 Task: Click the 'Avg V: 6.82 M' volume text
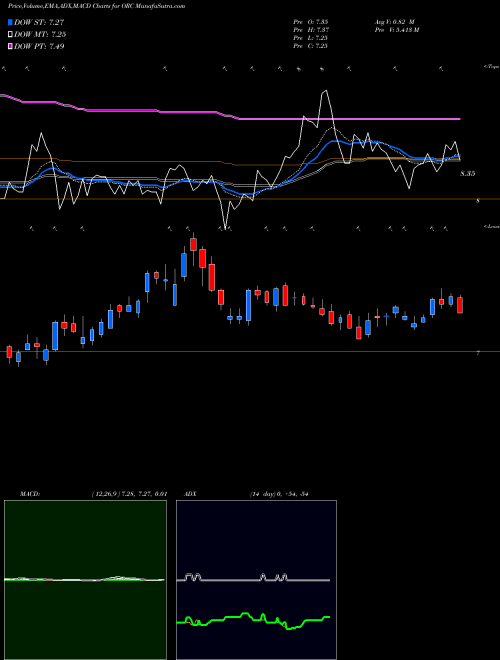coord(395,21)
